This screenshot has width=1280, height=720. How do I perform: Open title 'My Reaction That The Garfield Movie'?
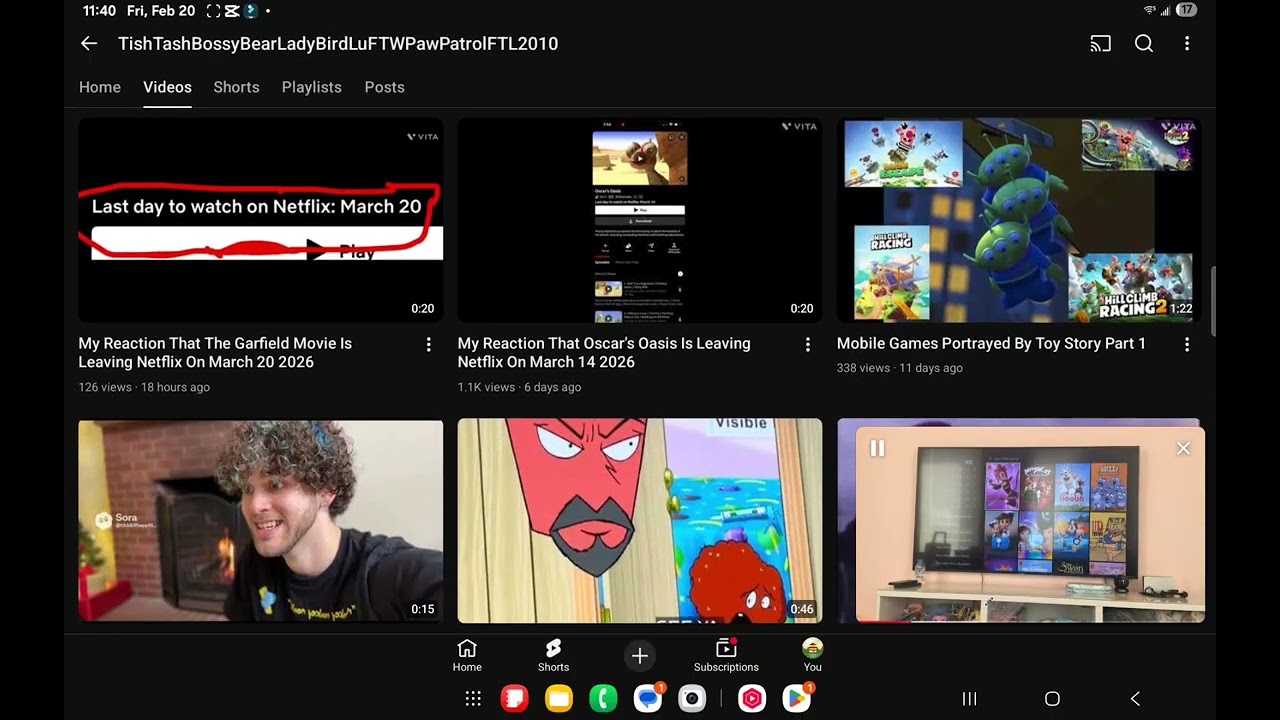click(x=215, y=353)
